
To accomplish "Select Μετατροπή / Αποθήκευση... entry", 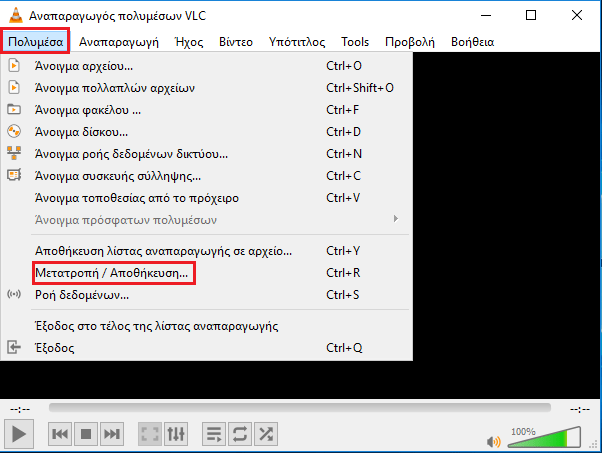I will 207,273.
